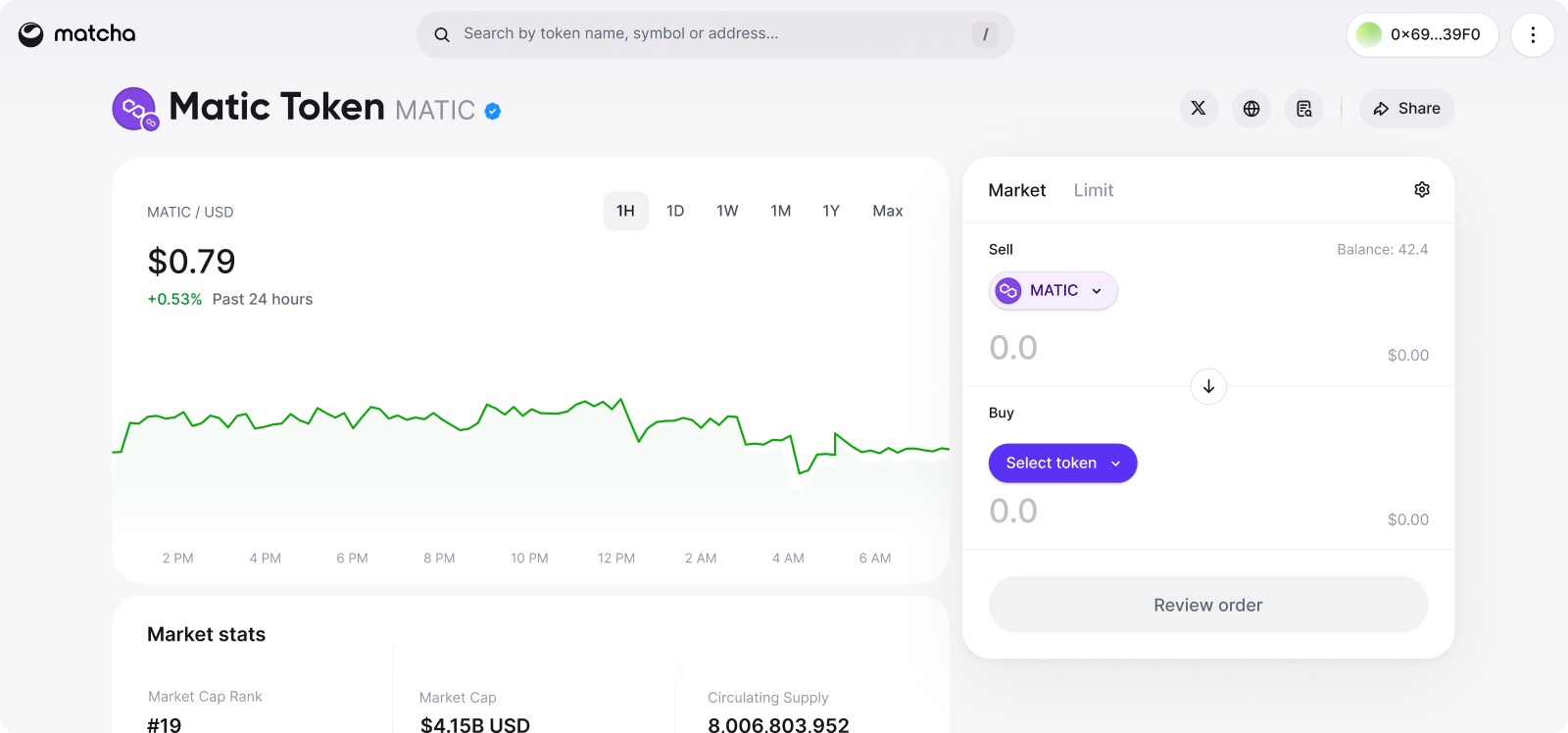Click the Market stats heading
Screen dimensions: 1568x733
206,634
